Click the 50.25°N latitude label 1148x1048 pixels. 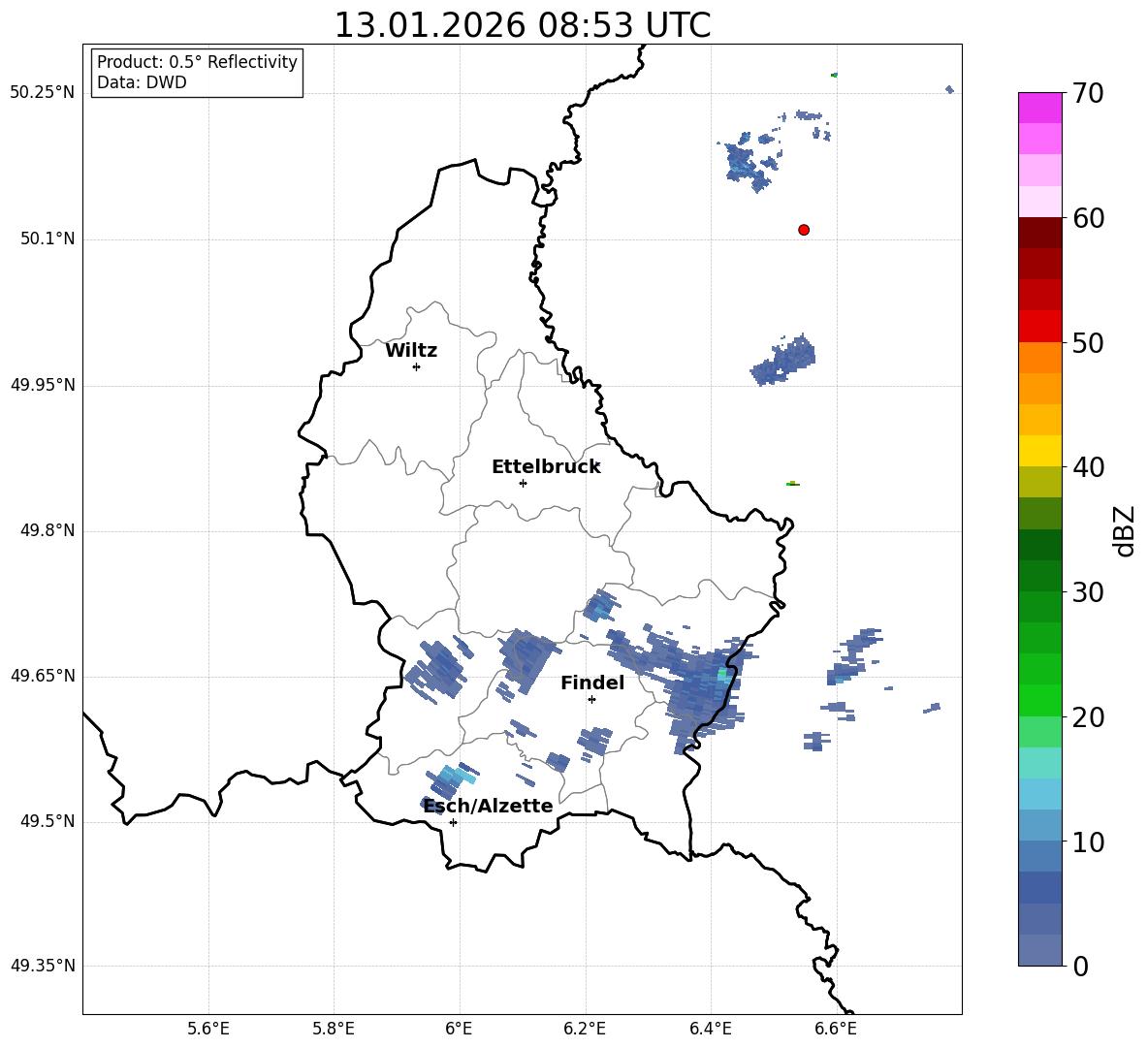tap(43, 92)
